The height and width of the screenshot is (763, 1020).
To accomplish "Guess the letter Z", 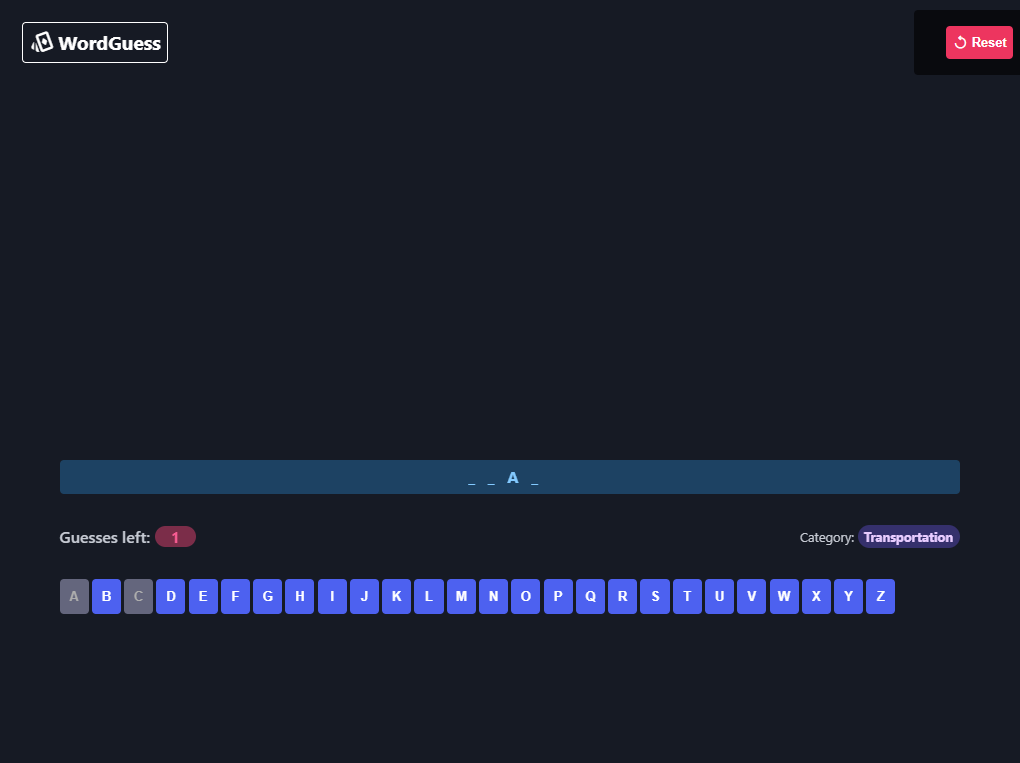I will click(x=880, y=596).
